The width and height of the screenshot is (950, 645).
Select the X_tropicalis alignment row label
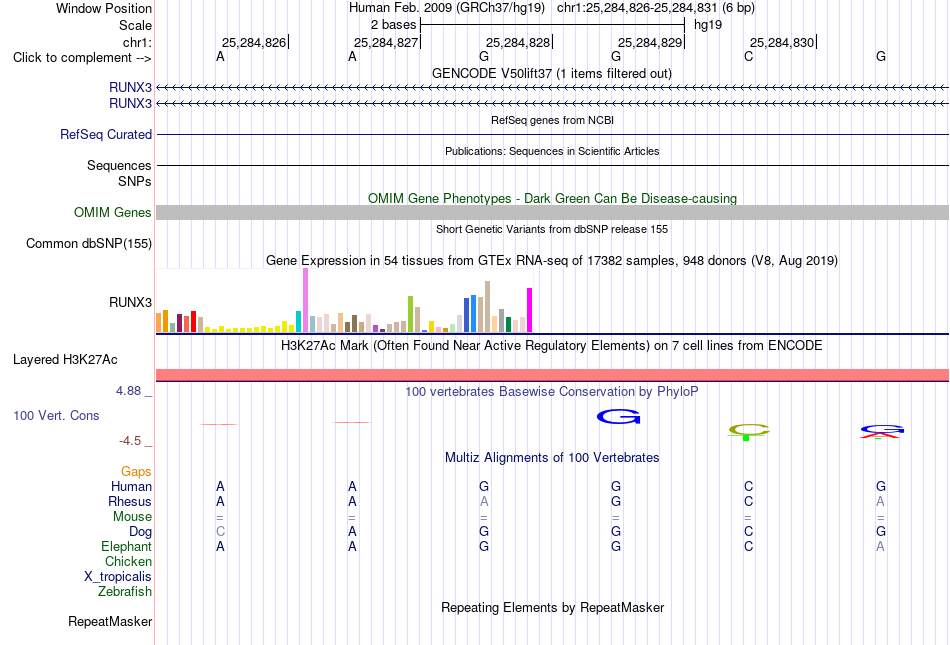tap(118, 577)
